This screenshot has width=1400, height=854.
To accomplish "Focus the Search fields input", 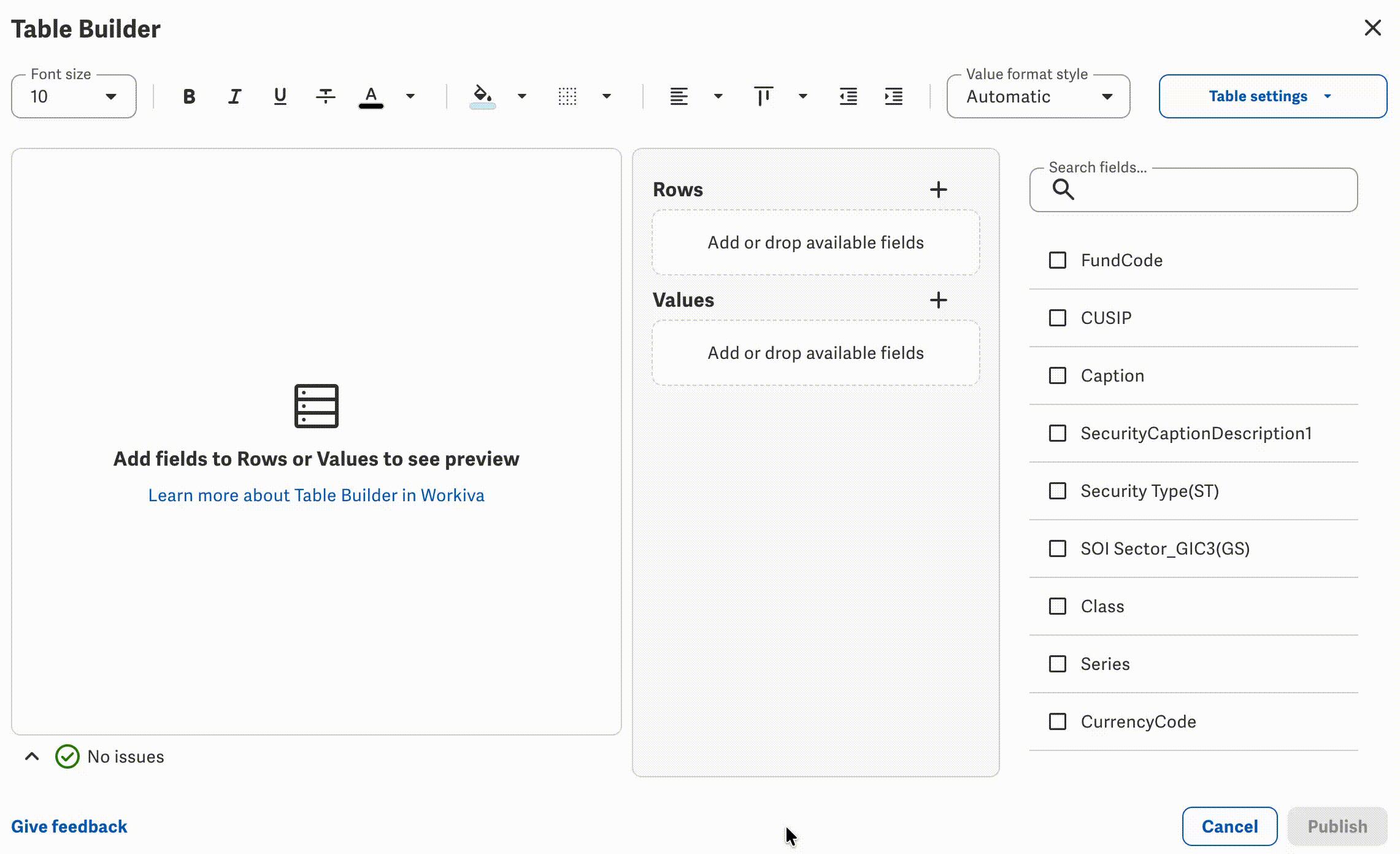I will 1193,190.
